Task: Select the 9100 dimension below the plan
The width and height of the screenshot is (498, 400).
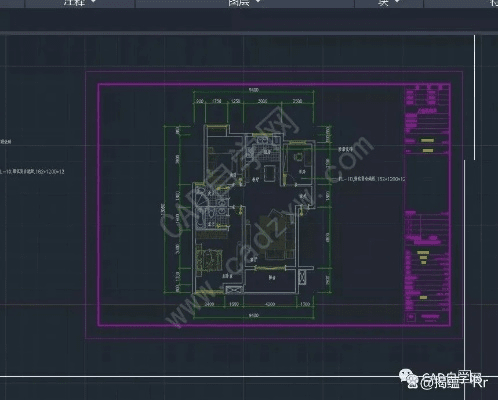Action: coord(254,315)
